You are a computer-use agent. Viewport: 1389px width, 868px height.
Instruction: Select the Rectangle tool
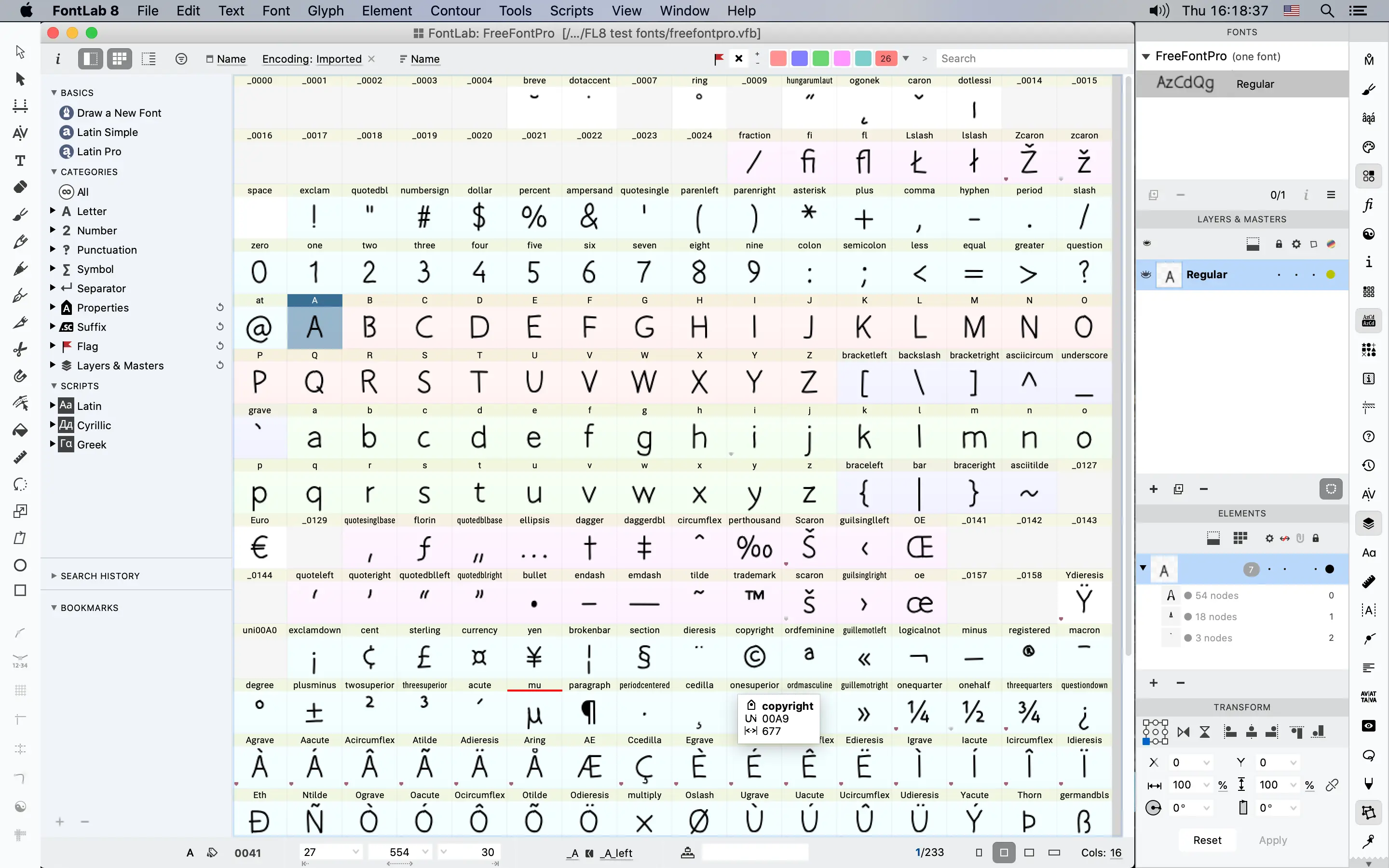[20, 591]
